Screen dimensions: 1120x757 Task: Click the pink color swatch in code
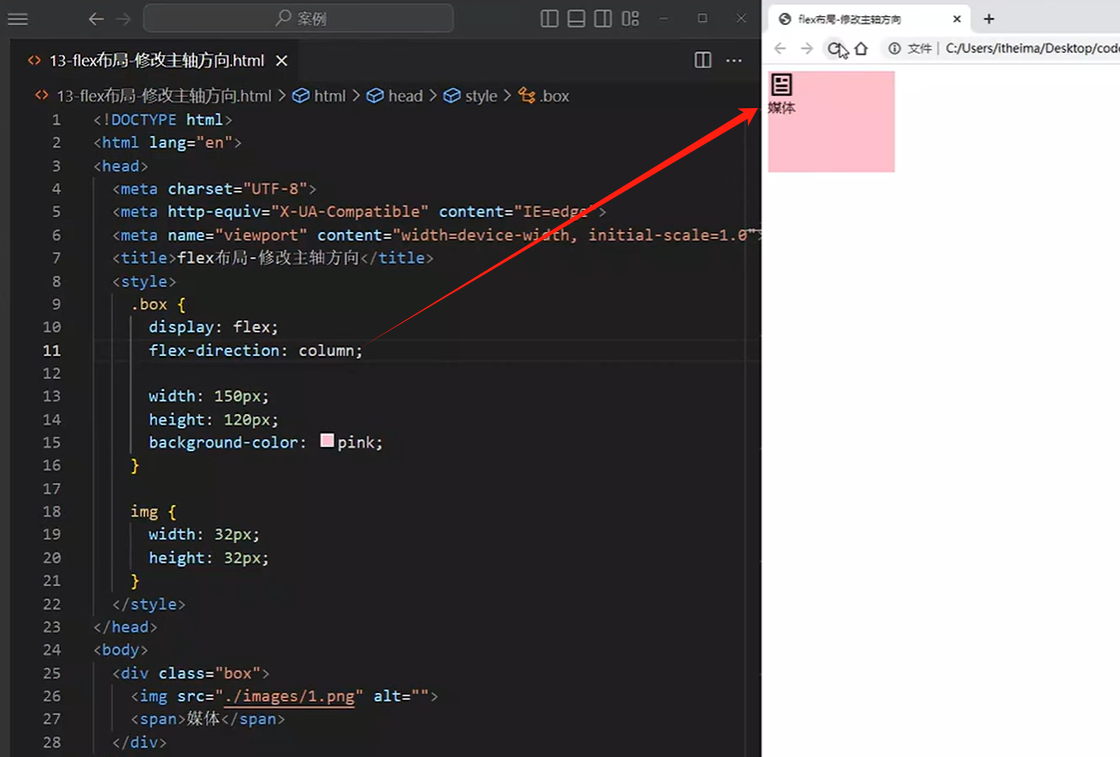click(327, 441)
